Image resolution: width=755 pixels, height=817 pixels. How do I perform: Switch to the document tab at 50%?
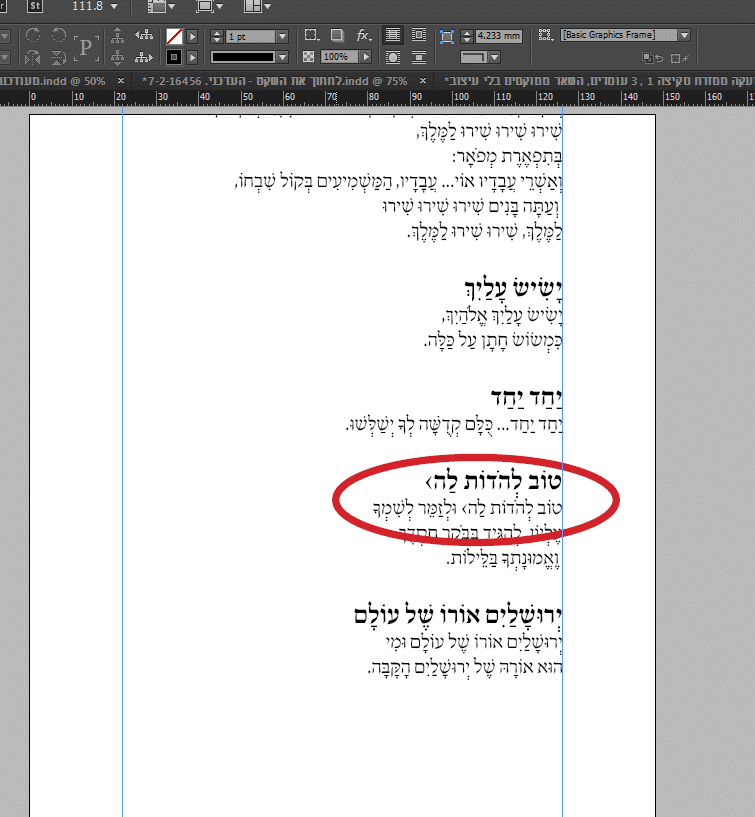[x=52, y=81]
